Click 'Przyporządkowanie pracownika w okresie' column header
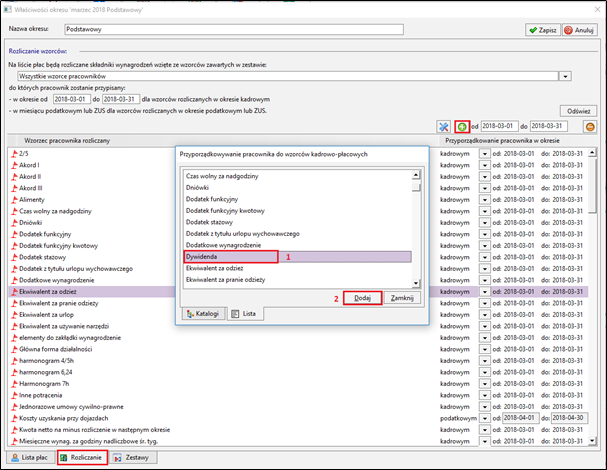Image resolution: width=607 pixels, height=470 pixels. click(x=502, y=141)
